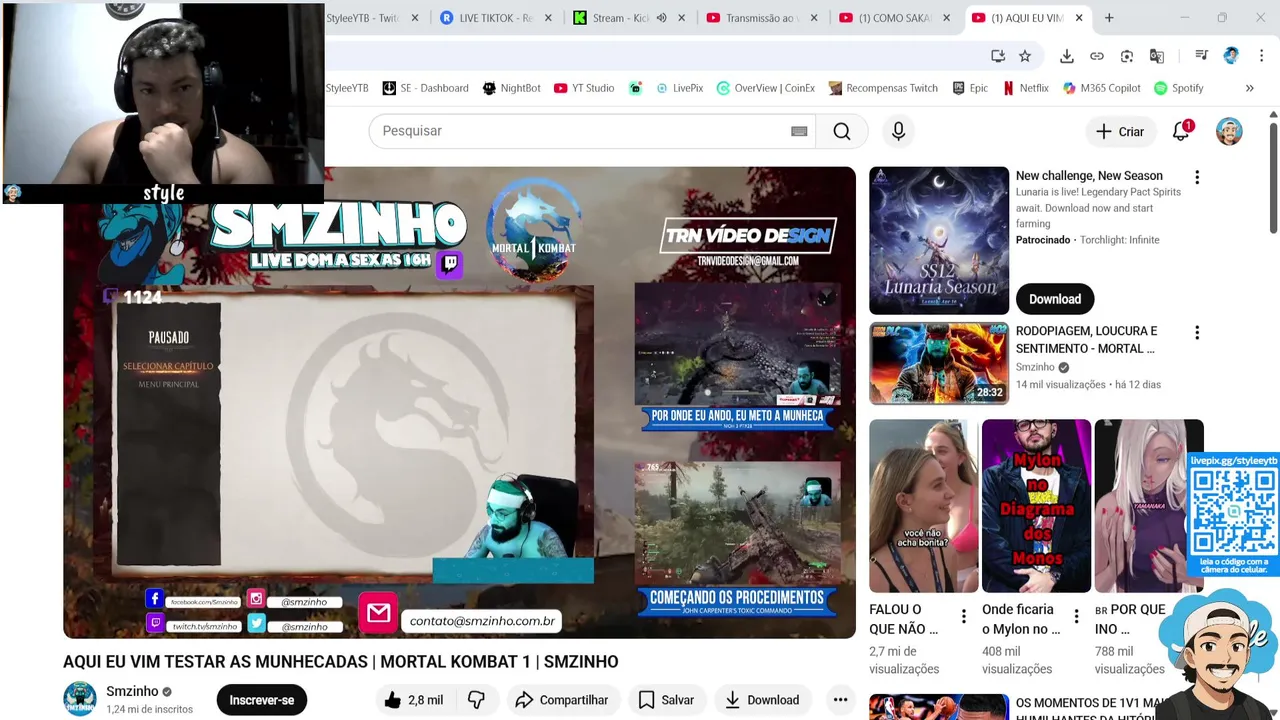
Task: Open the Smzinho channel avatar
Action: (80, 699)
